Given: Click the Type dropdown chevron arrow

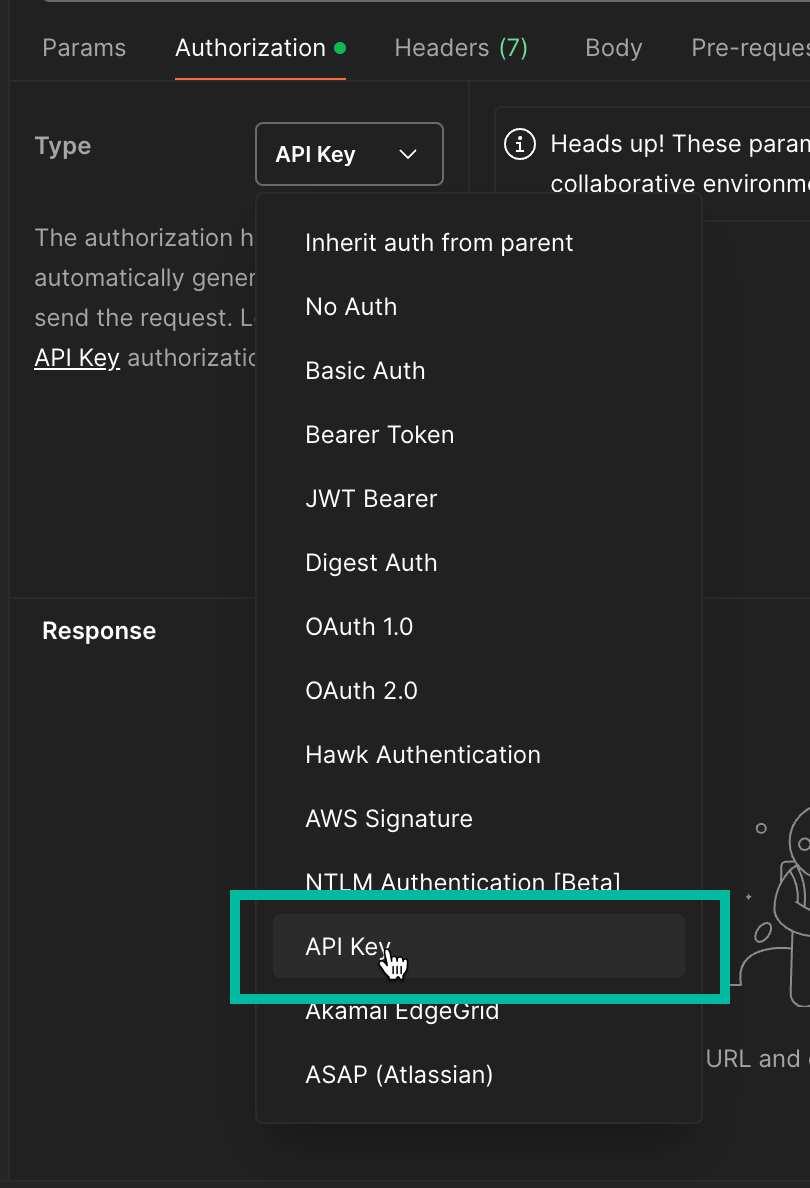Looking at the screenshot, I should pyautogui.click(x=408, y=155).
